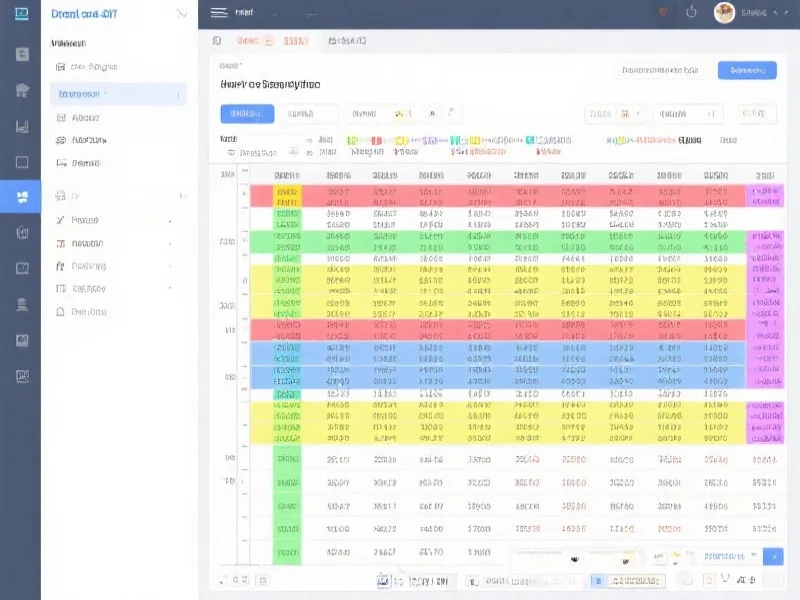Click the purple cell ending the top red row
The height and width of the screenshot is (600, 800).
tap(764, 196)
